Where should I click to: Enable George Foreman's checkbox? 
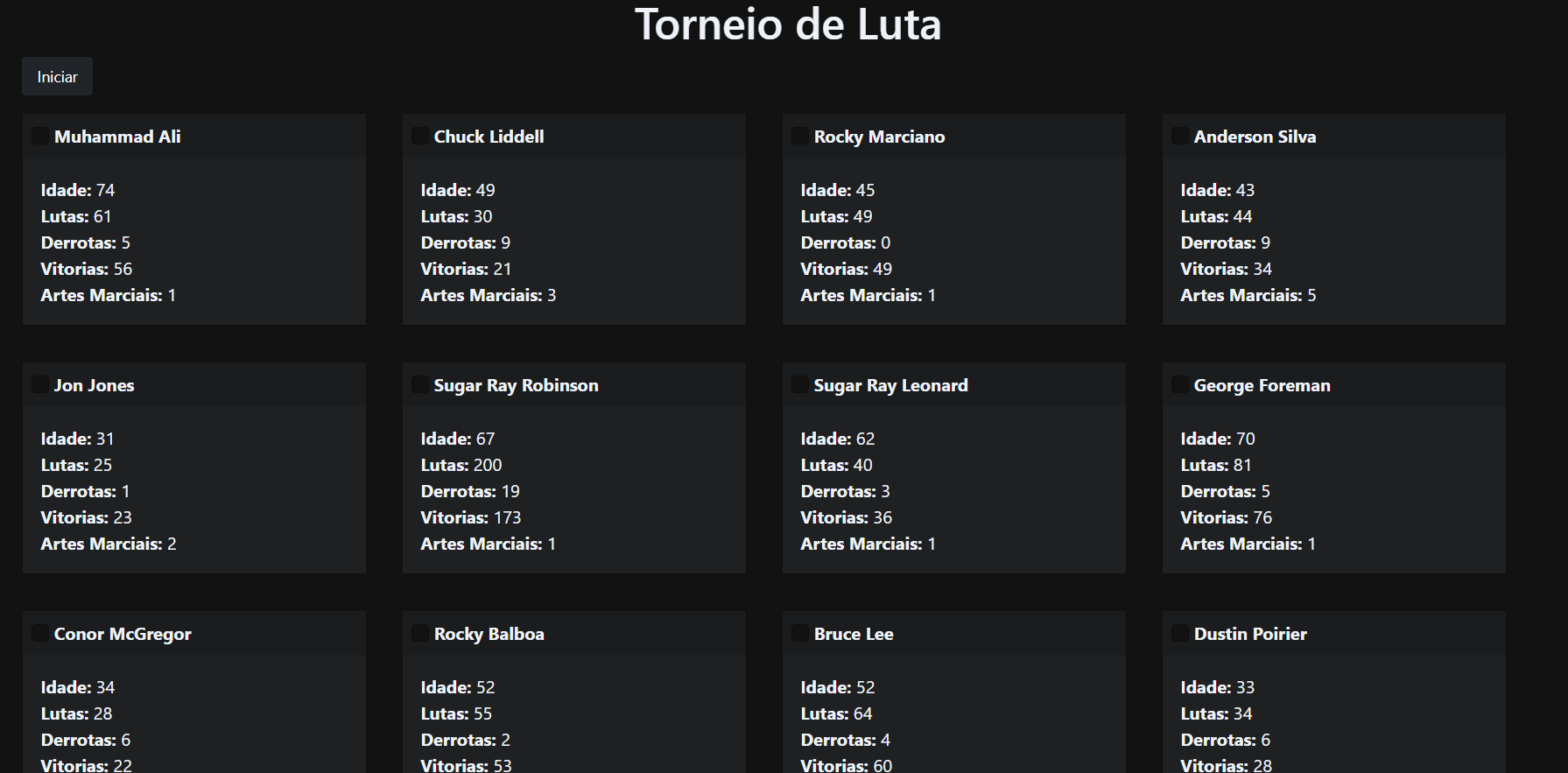point(1179,384)
